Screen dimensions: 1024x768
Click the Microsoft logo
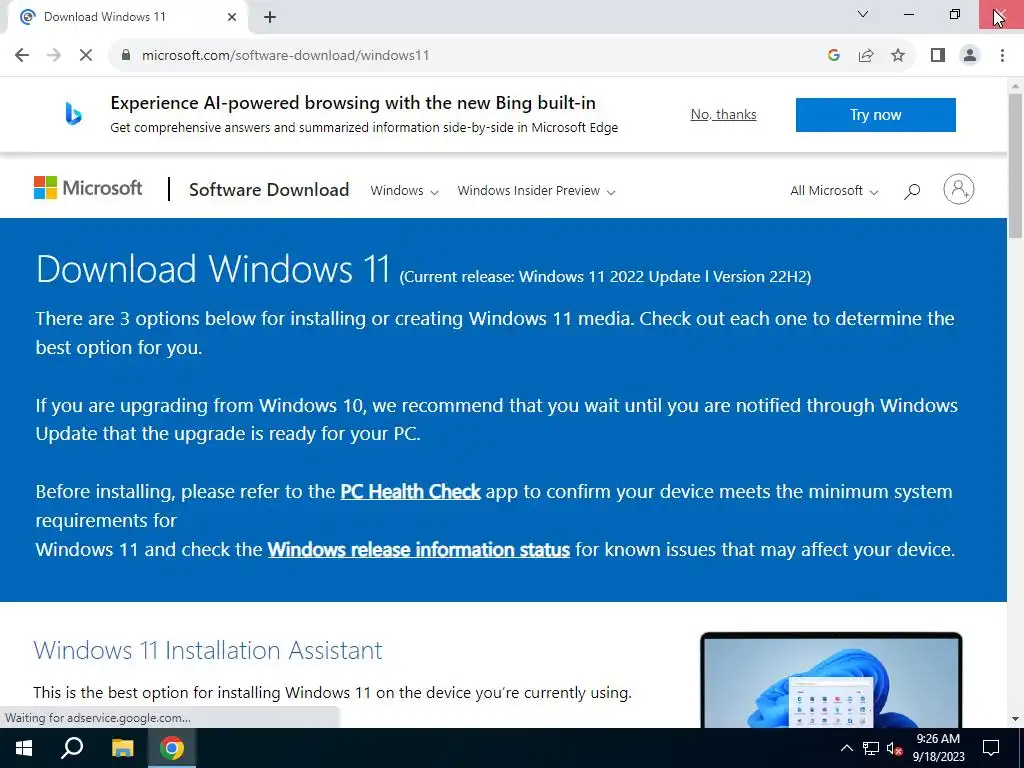pyautogui.click(x=88, y=188)
